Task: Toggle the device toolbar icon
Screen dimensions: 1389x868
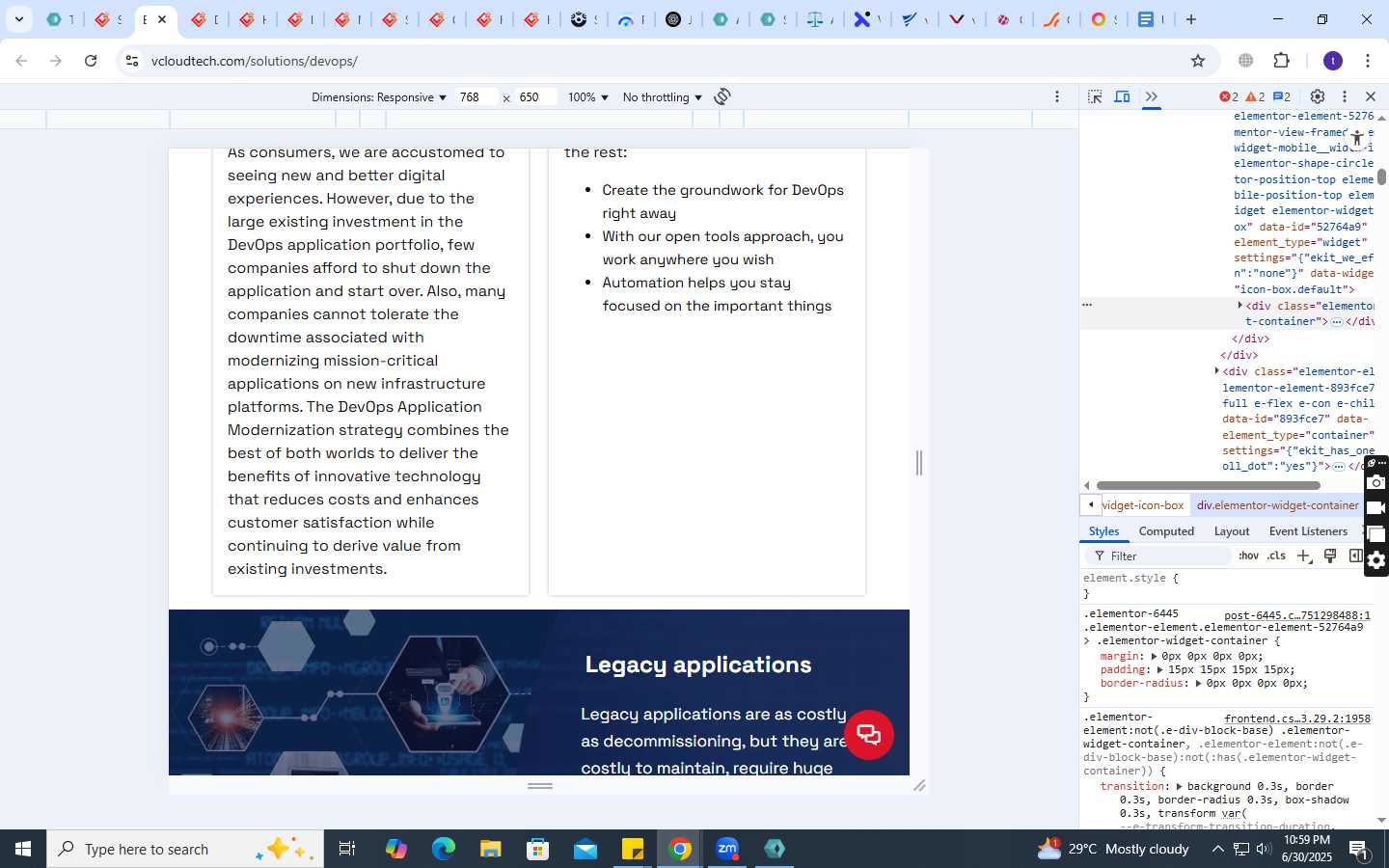Action: [1123, 96]
